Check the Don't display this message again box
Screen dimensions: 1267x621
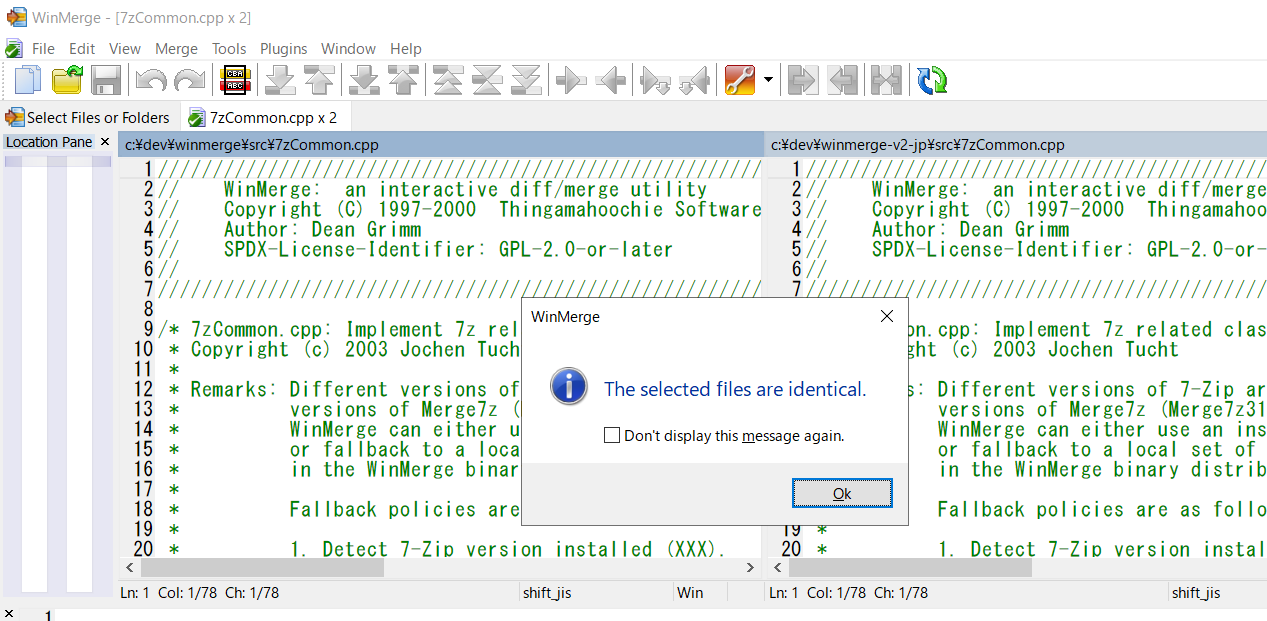[611, 435]
